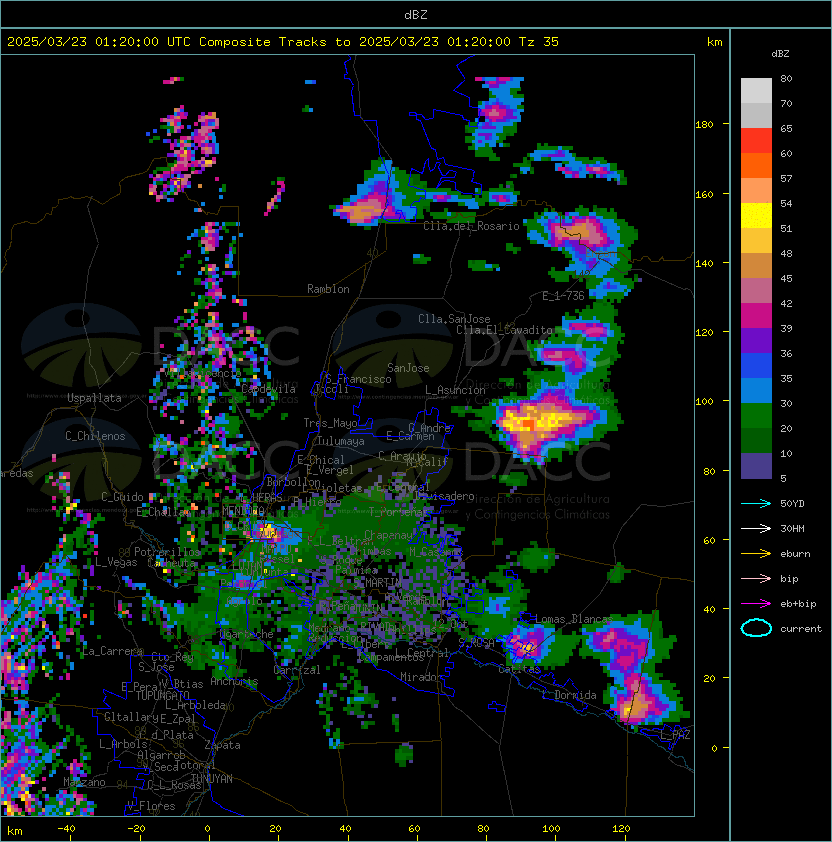832x842 pixels.
Task: Click the E_Chical place label
Action: 321,460
